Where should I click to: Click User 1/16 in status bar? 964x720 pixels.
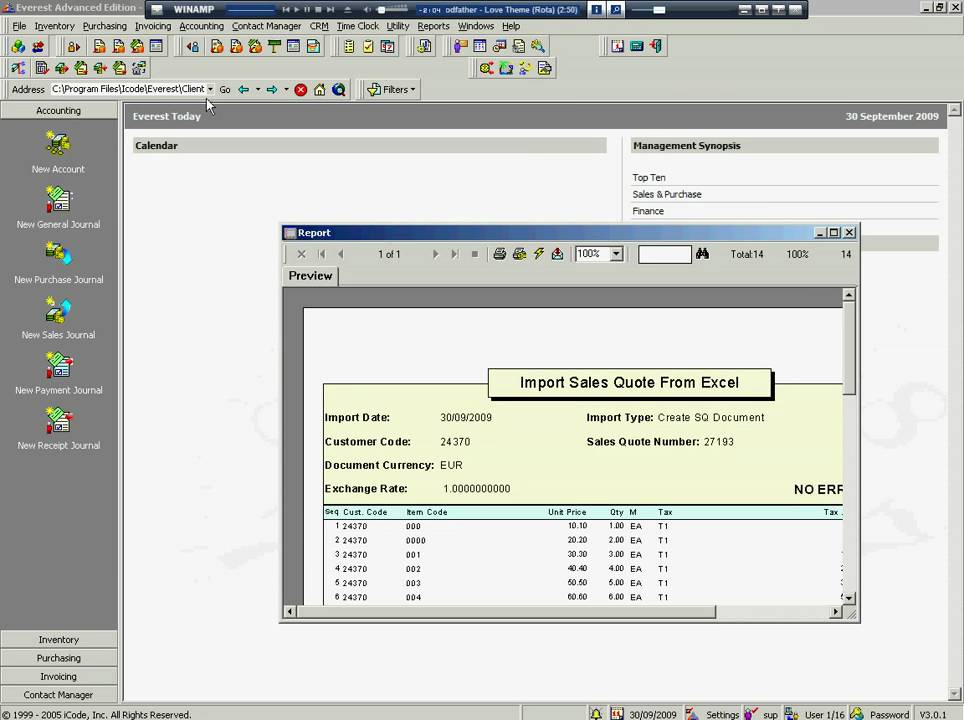[824, 714]
